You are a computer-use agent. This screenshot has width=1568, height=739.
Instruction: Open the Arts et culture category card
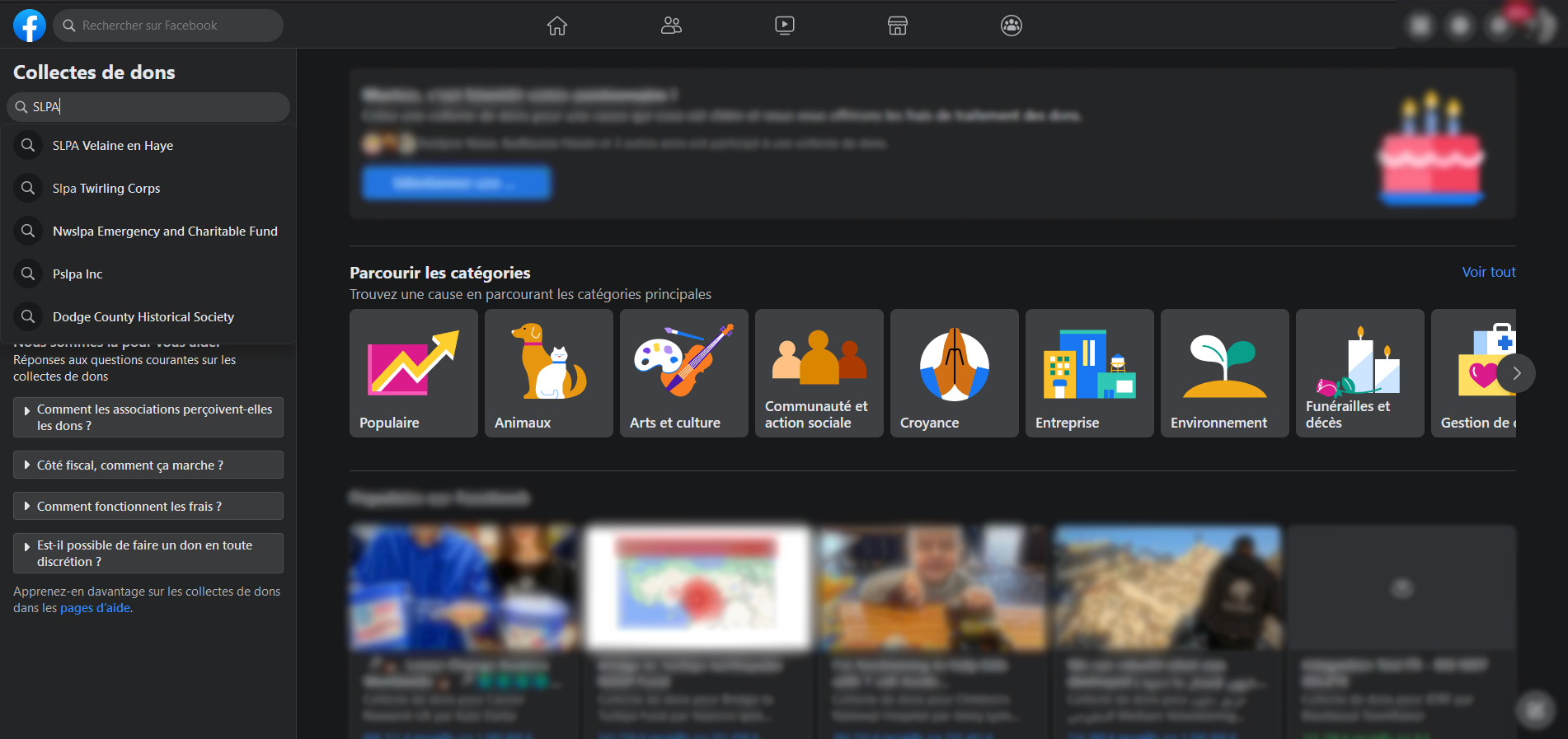684,373
